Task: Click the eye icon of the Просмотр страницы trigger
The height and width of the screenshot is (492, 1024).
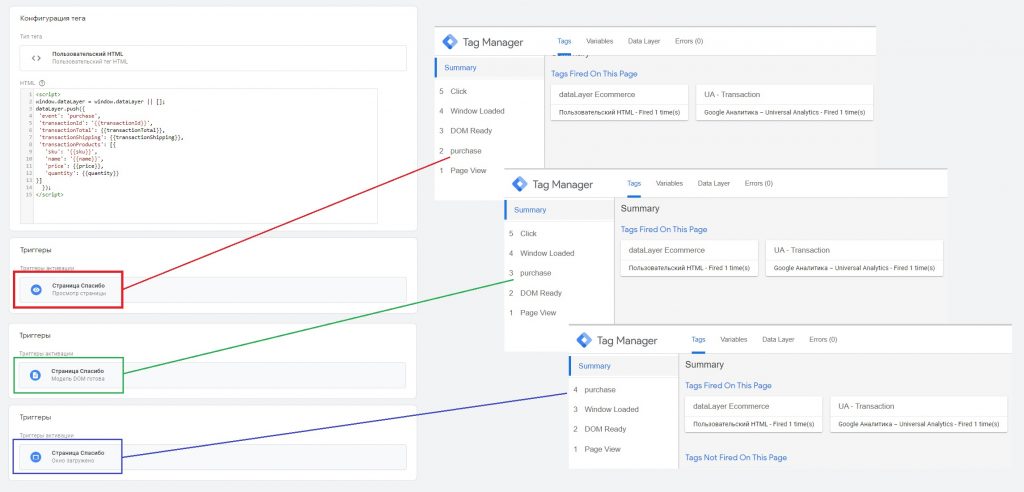Action: (x=36, y=289)
